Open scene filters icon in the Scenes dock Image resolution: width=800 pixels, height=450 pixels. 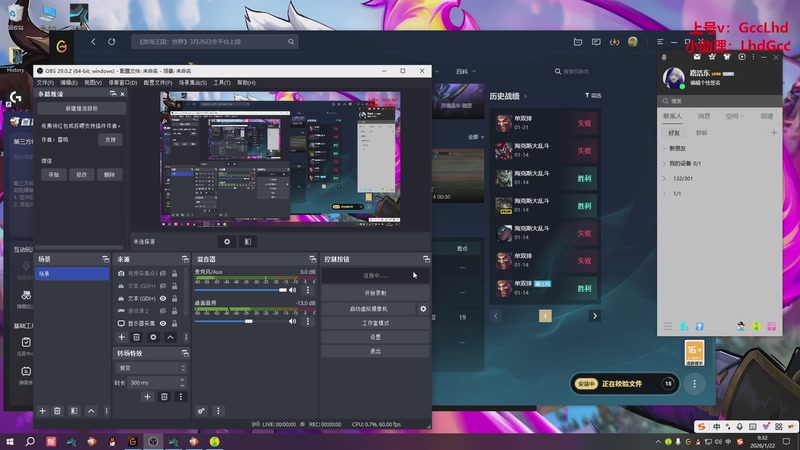[x=74, y=411]
